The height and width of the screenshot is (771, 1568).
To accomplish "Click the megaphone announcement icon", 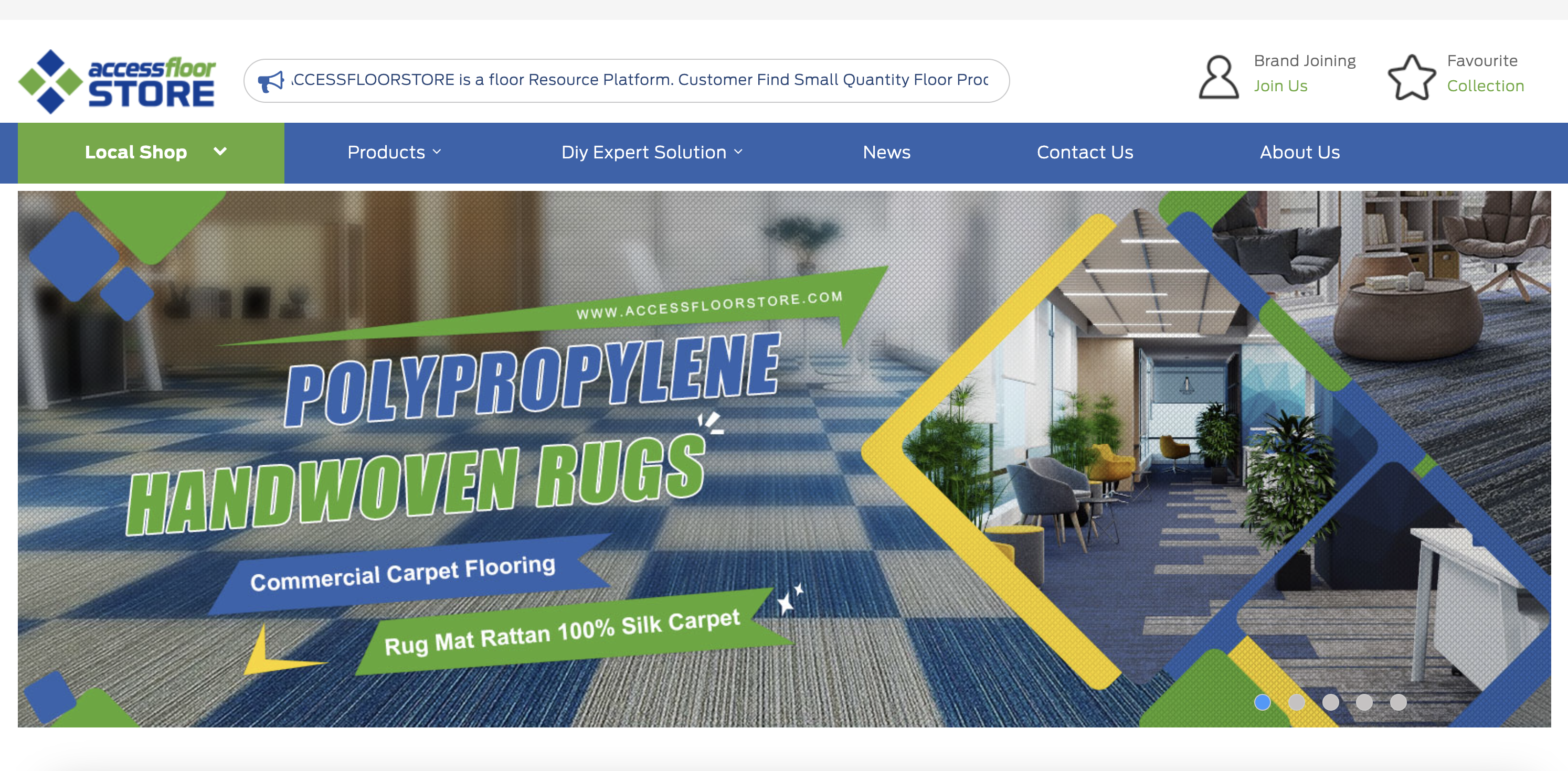I will pos(271,81).
